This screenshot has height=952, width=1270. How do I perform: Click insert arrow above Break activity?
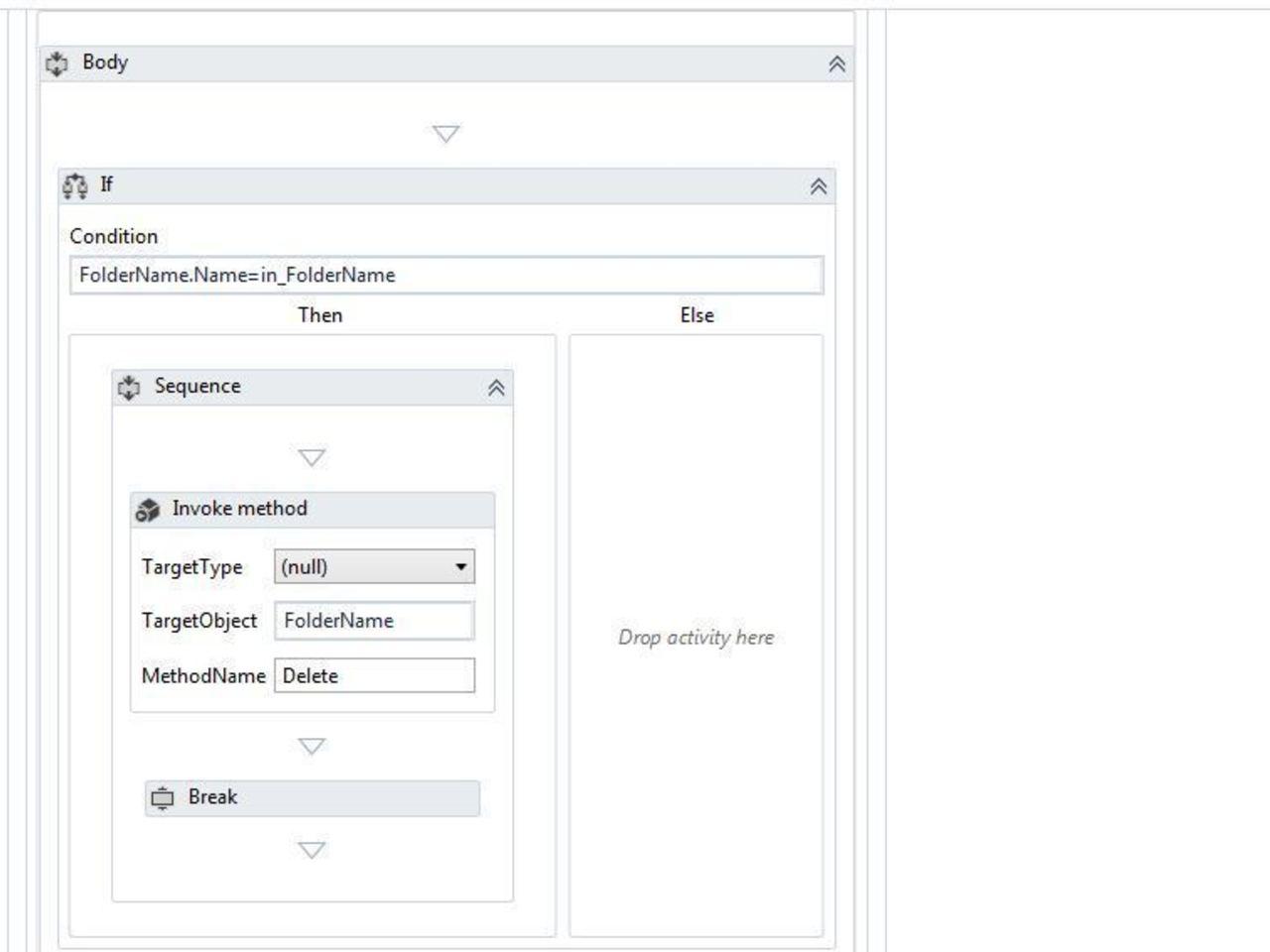[312, 746]
